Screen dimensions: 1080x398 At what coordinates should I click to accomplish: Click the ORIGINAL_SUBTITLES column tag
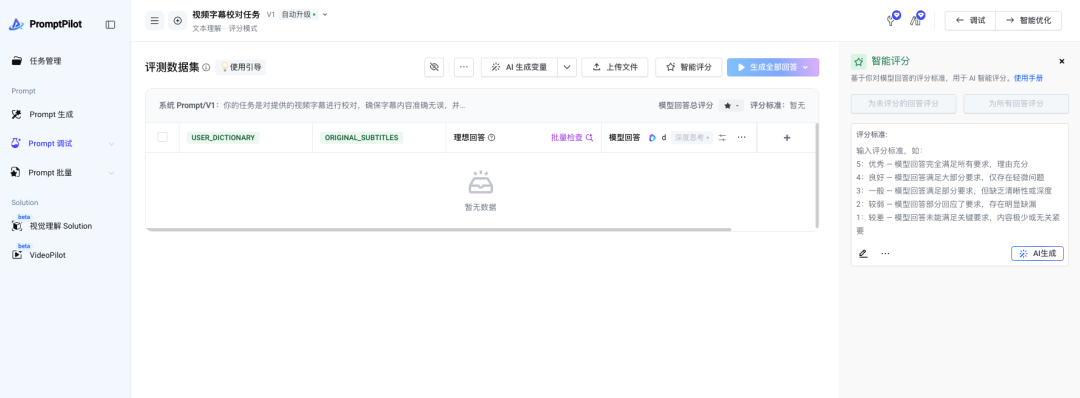pos(362,137)
